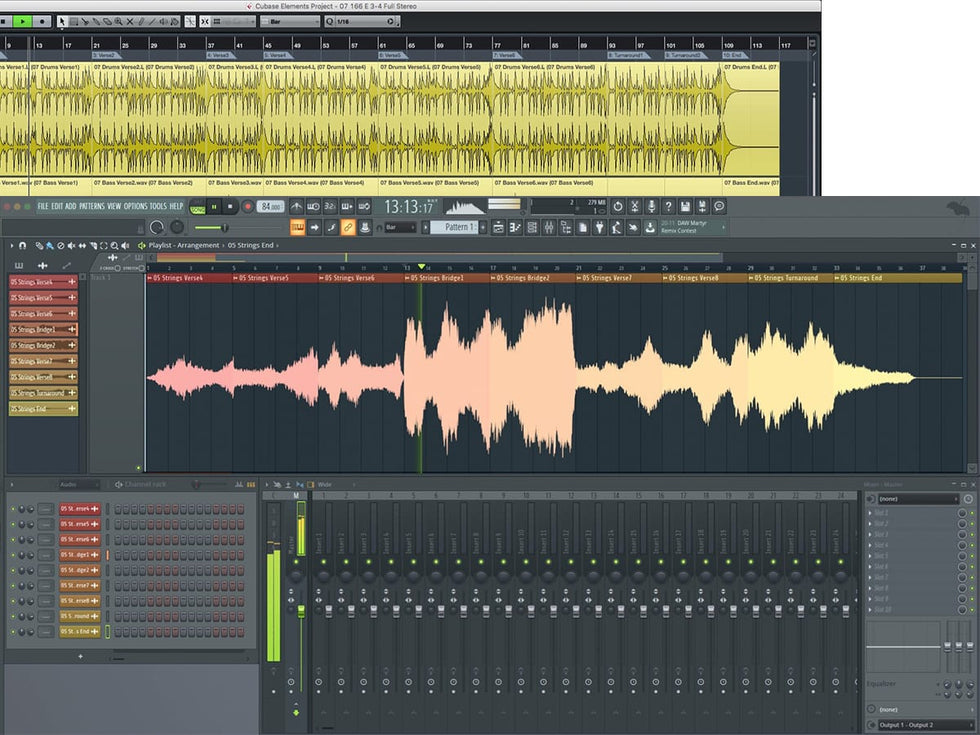980x735 pixels.
Task: Open the TOOLS menu in FL Studio
Action: [158, 206]
